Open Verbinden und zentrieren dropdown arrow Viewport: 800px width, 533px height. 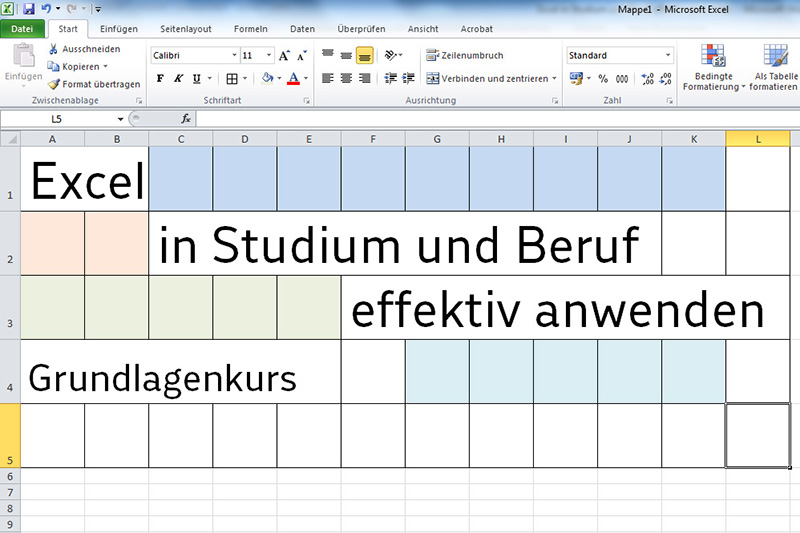(x=554, y=79)
